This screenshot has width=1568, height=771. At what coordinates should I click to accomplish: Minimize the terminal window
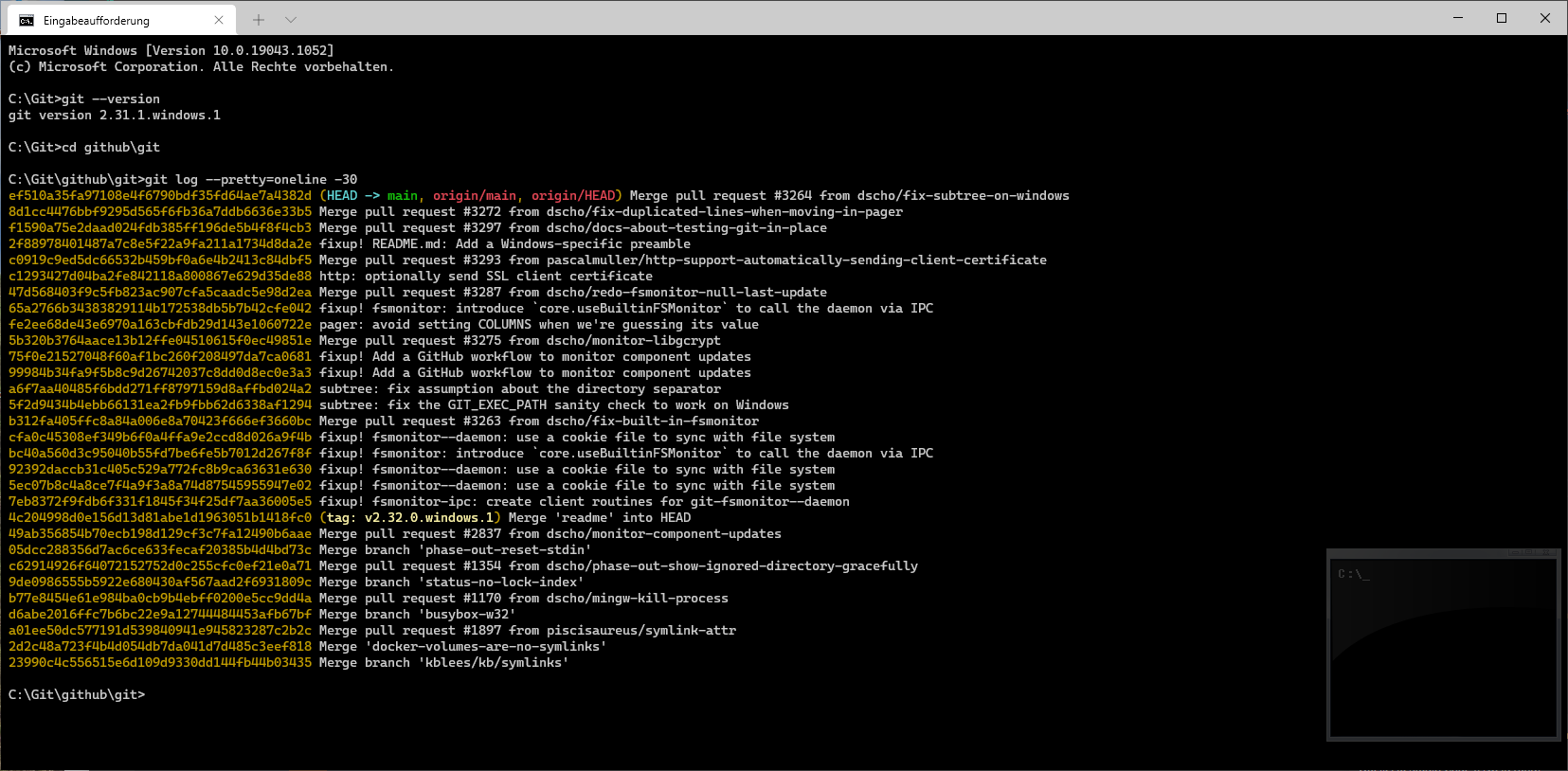(x=1458, y=18)
